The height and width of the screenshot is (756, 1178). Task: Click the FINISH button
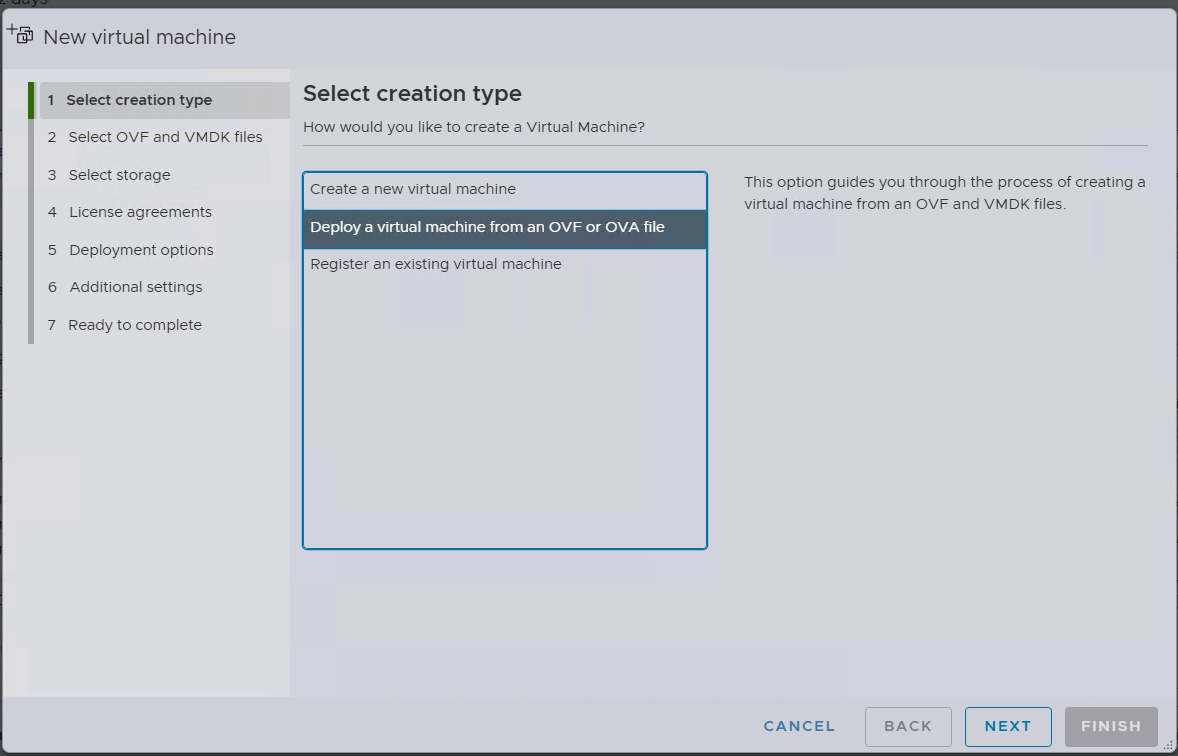click(x=1111, y=727)
